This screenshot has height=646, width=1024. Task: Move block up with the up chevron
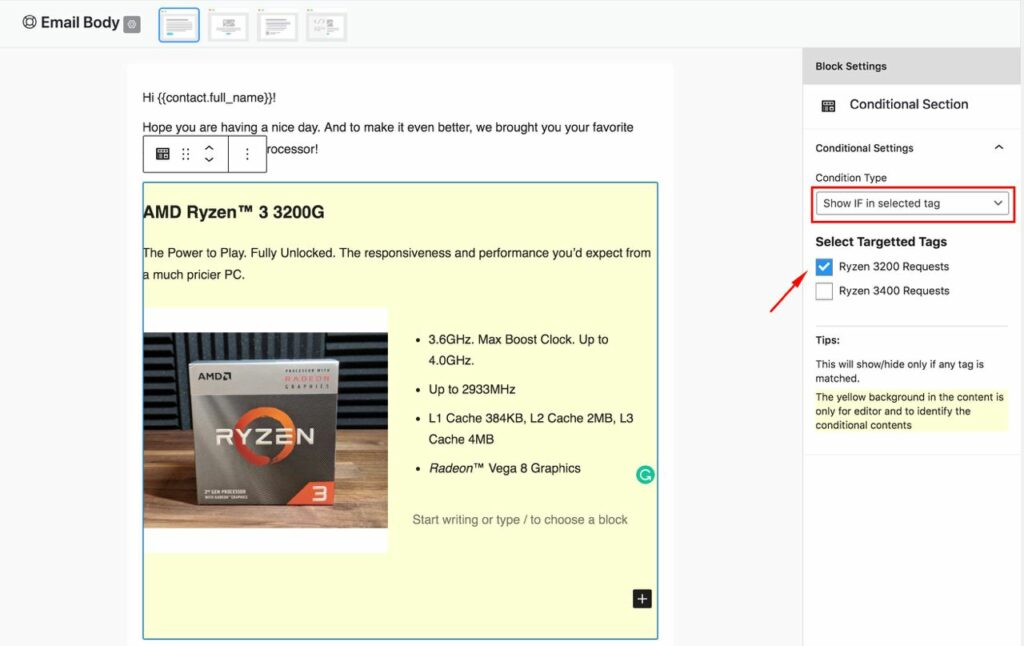209,148
